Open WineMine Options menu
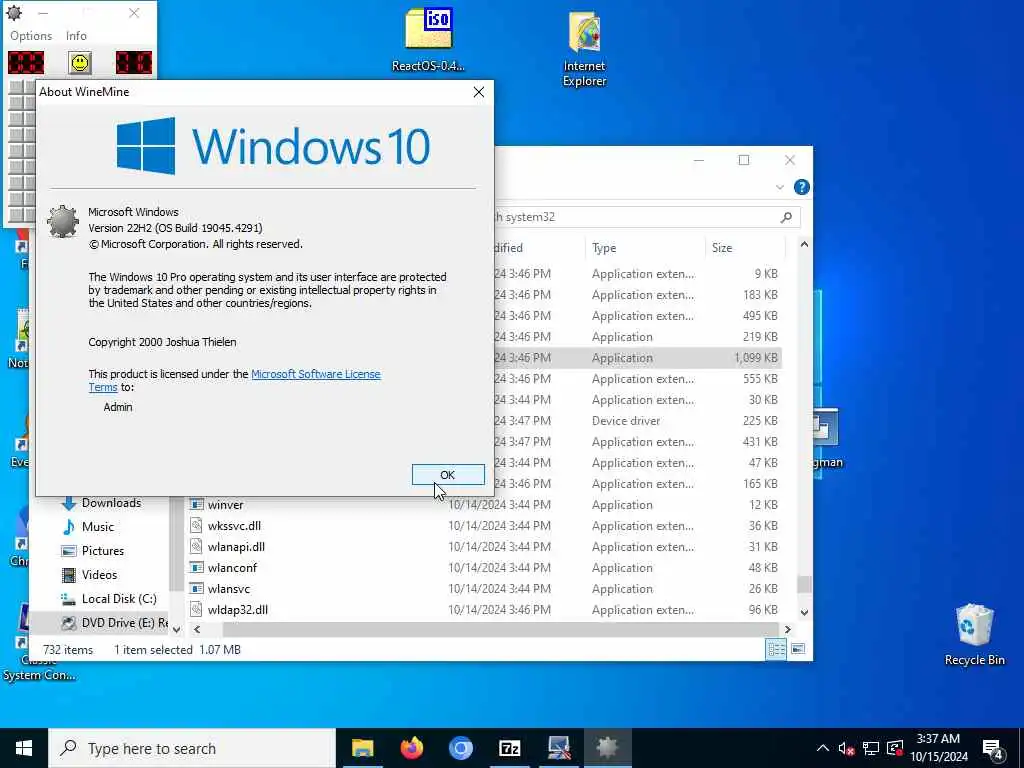Image resolution: width=1024 pixels, height=768 pixels. [x=31, y=36]
